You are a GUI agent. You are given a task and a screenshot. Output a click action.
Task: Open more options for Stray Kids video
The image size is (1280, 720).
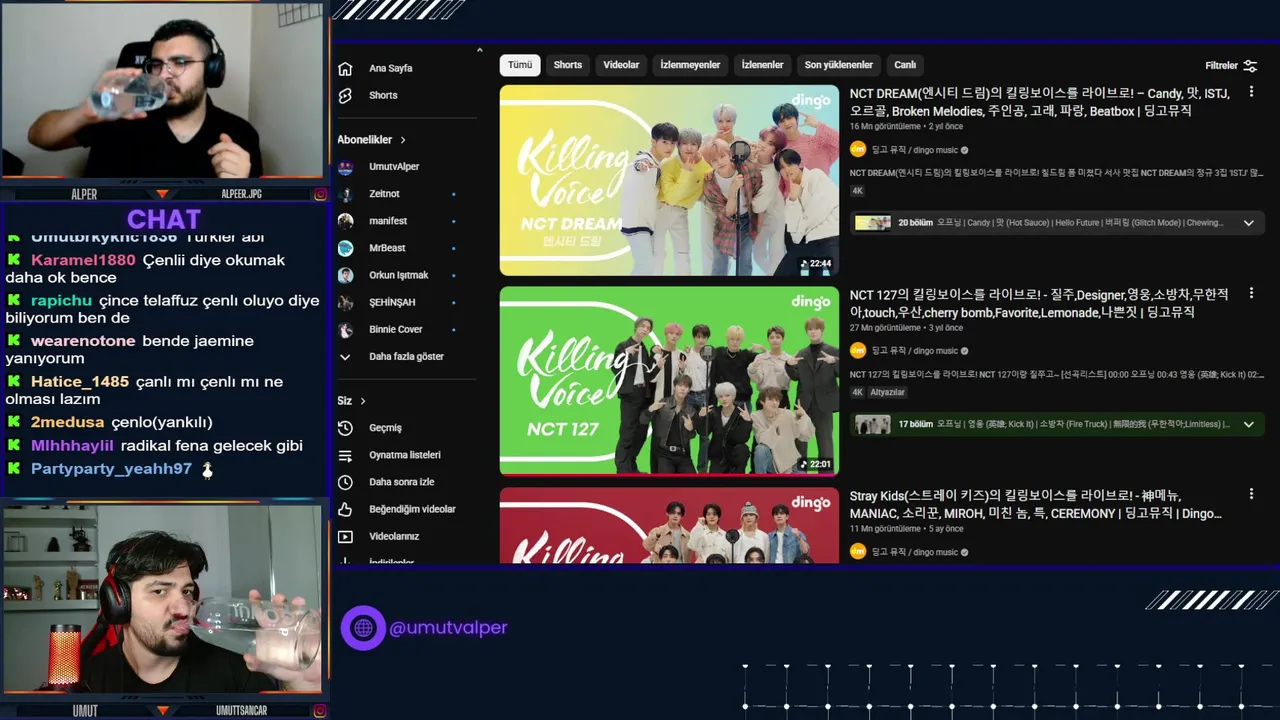click(1251, 494)
